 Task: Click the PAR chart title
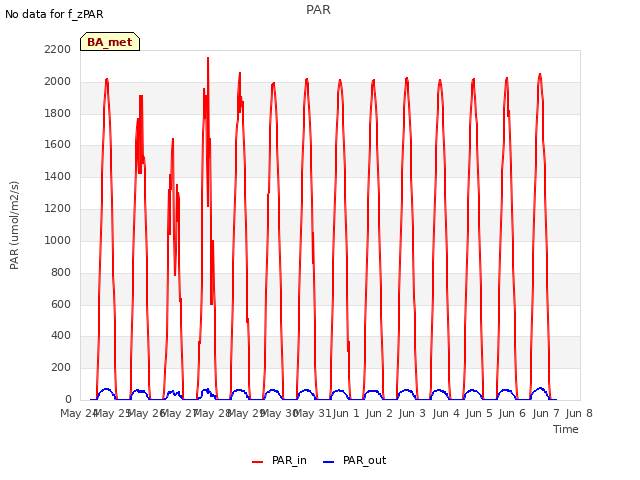pos(318,10)
